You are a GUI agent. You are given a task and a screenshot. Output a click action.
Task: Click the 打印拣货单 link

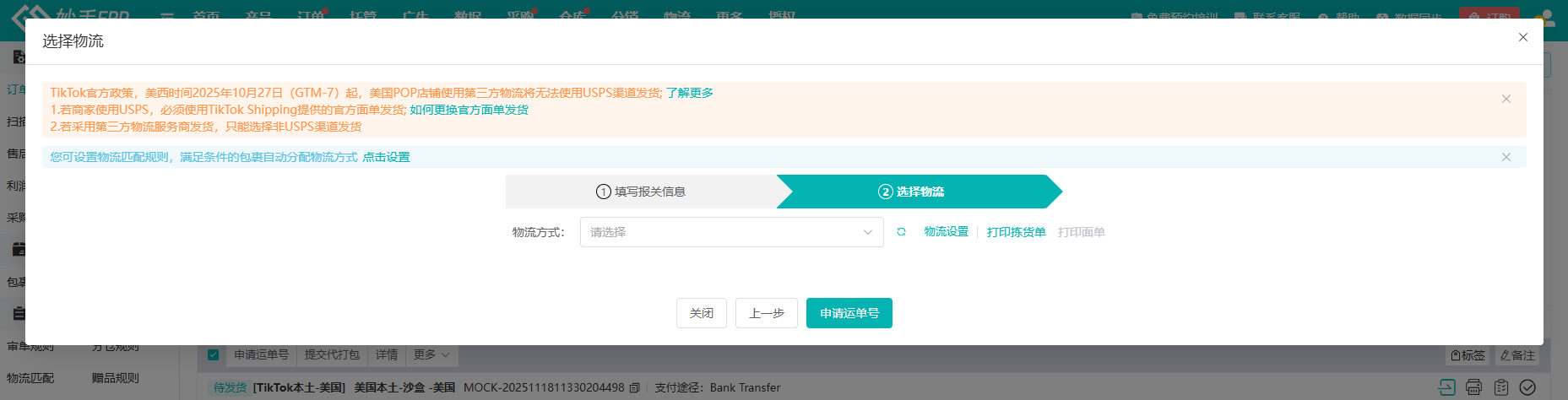pyautogui.click(x=1016, y=232)
